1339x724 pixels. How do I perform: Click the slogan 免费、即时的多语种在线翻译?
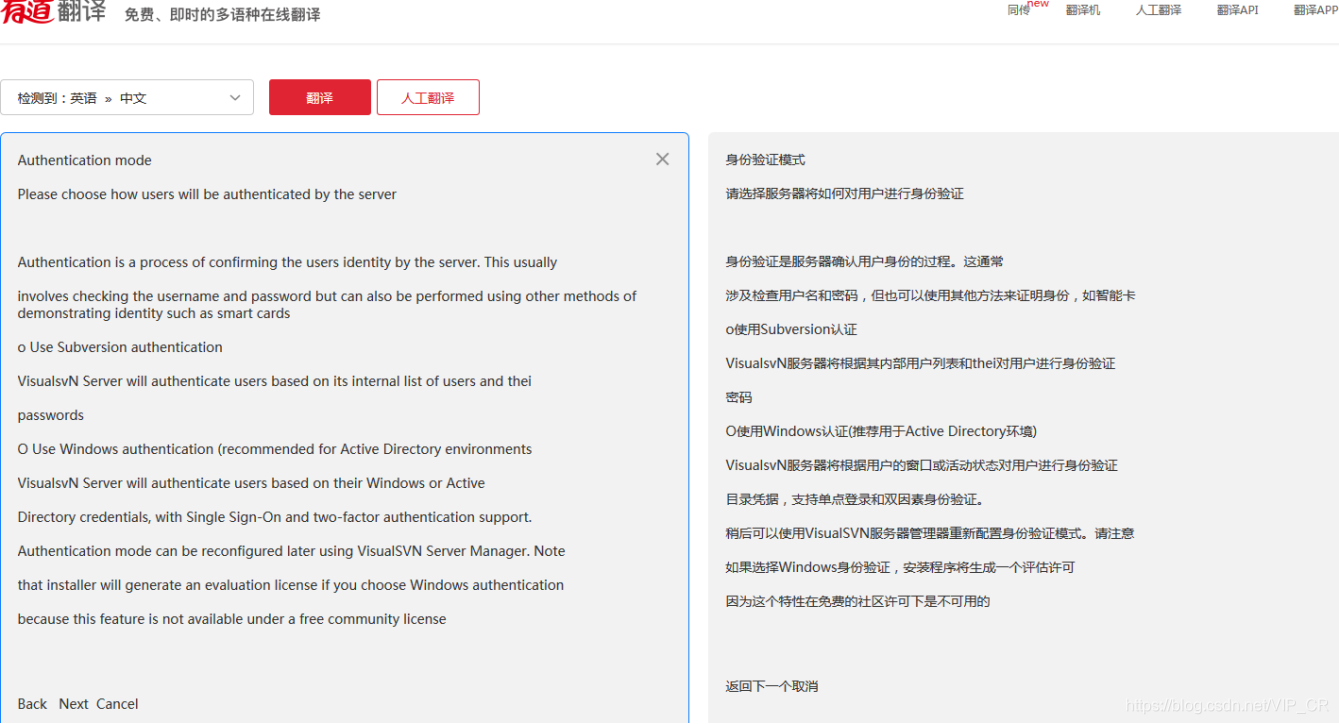coord(222,15)
